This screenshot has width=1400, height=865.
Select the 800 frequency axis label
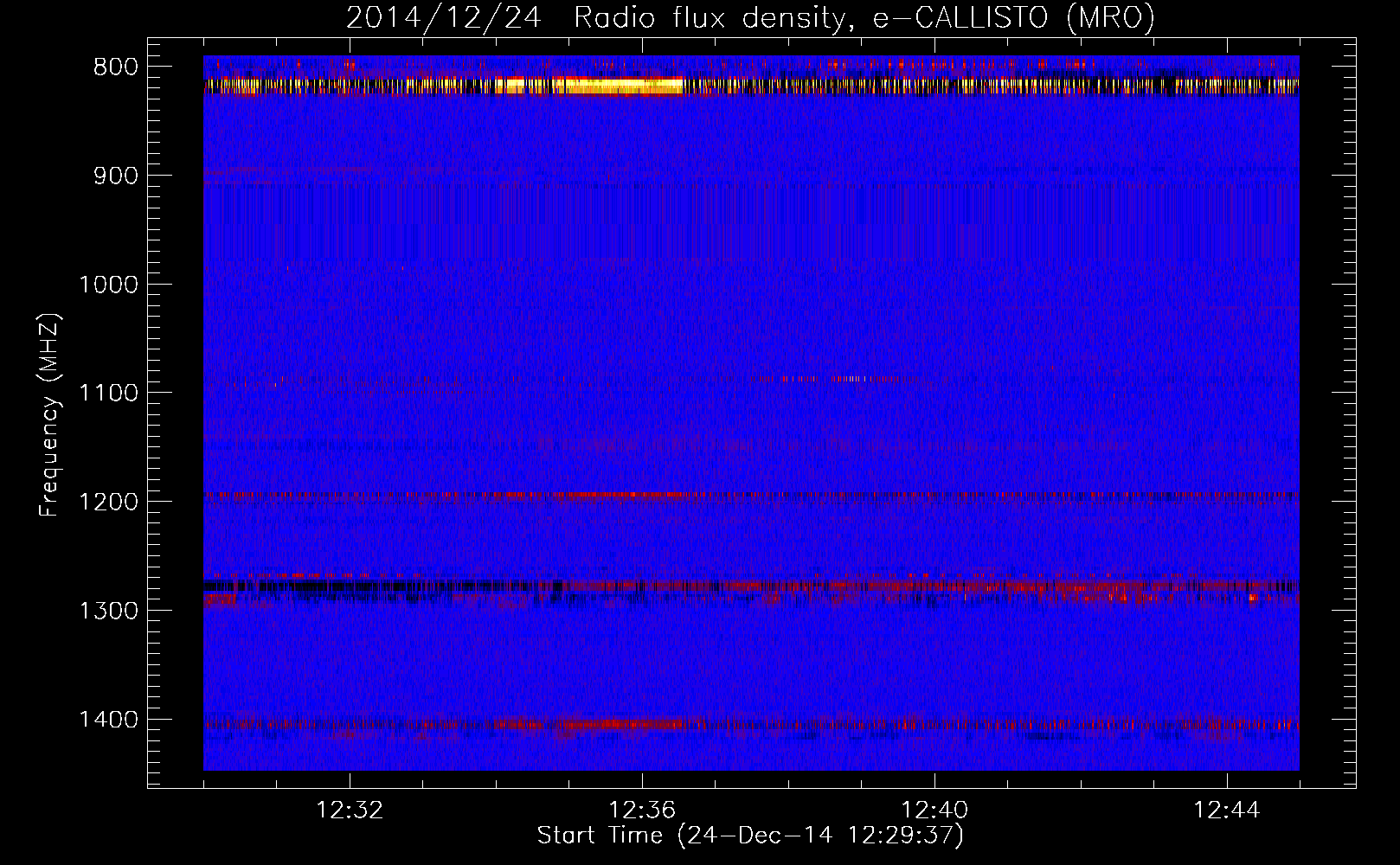(x=115, y=67)
